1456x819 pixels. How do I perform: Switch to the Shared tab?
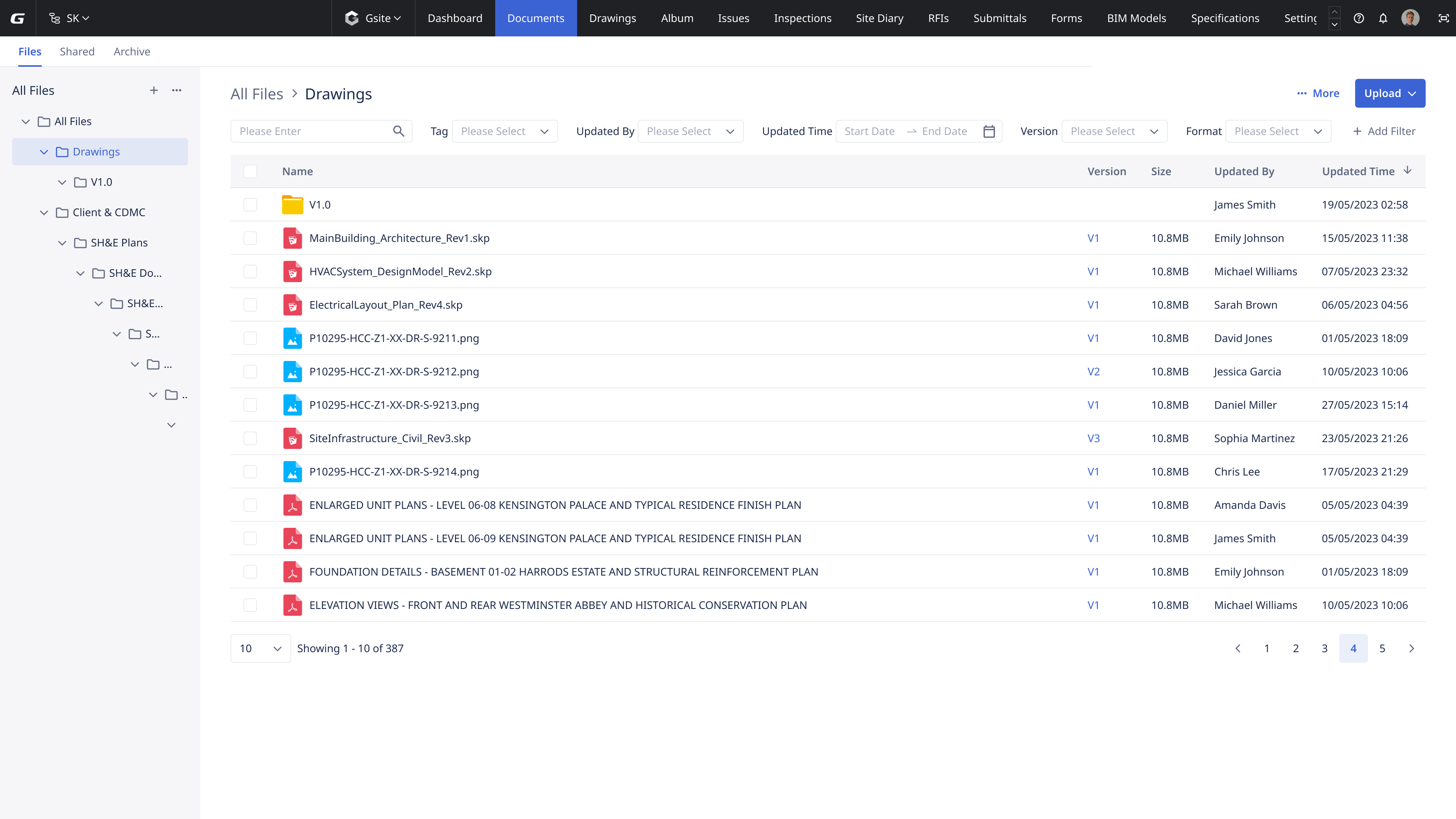pos(77,52)
